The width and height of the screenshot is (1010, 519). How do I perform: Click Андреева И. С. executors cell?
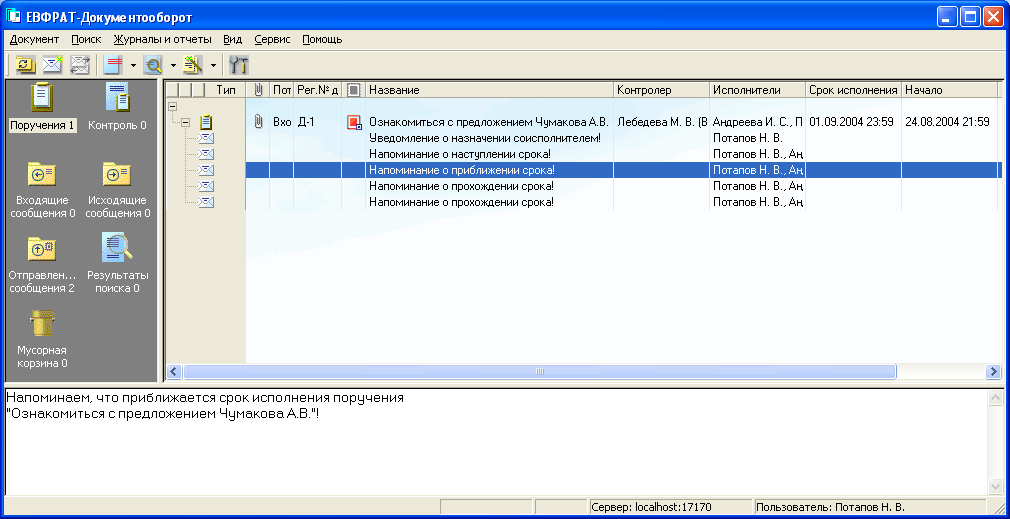point(758,122)
